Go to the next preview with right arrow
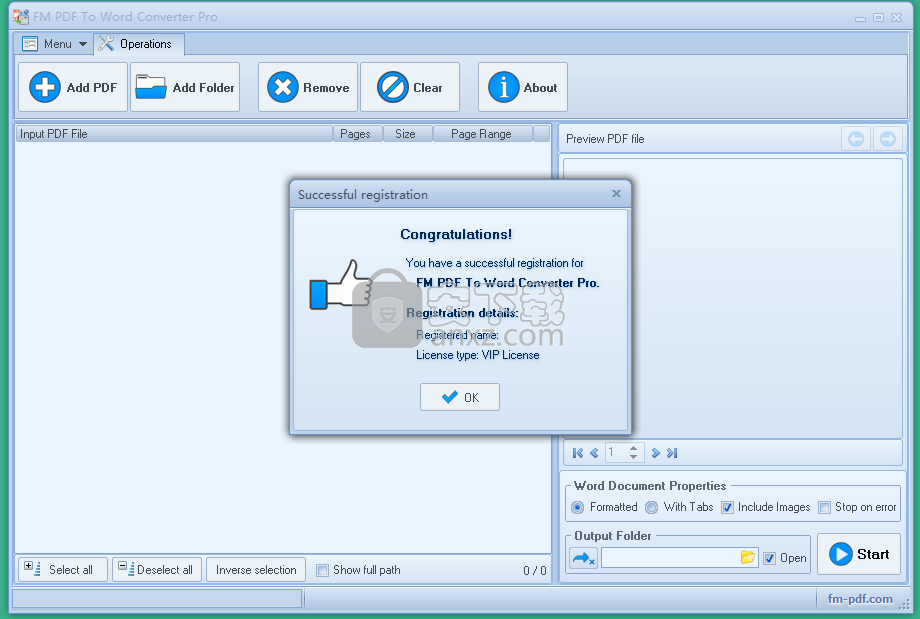 [x=888, y=139]
